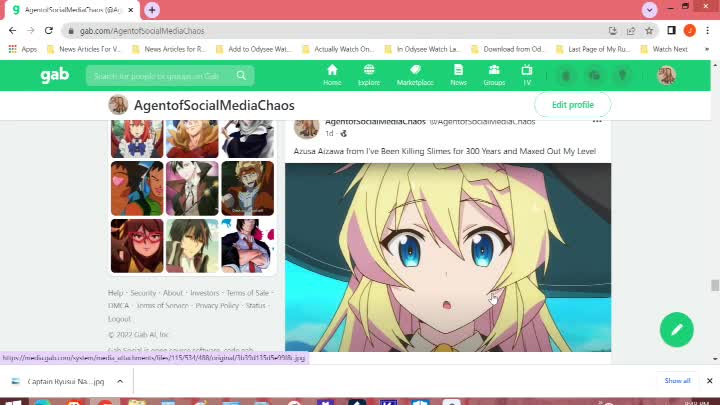Open the red glasses girl media thumbnail

point(137,246)
